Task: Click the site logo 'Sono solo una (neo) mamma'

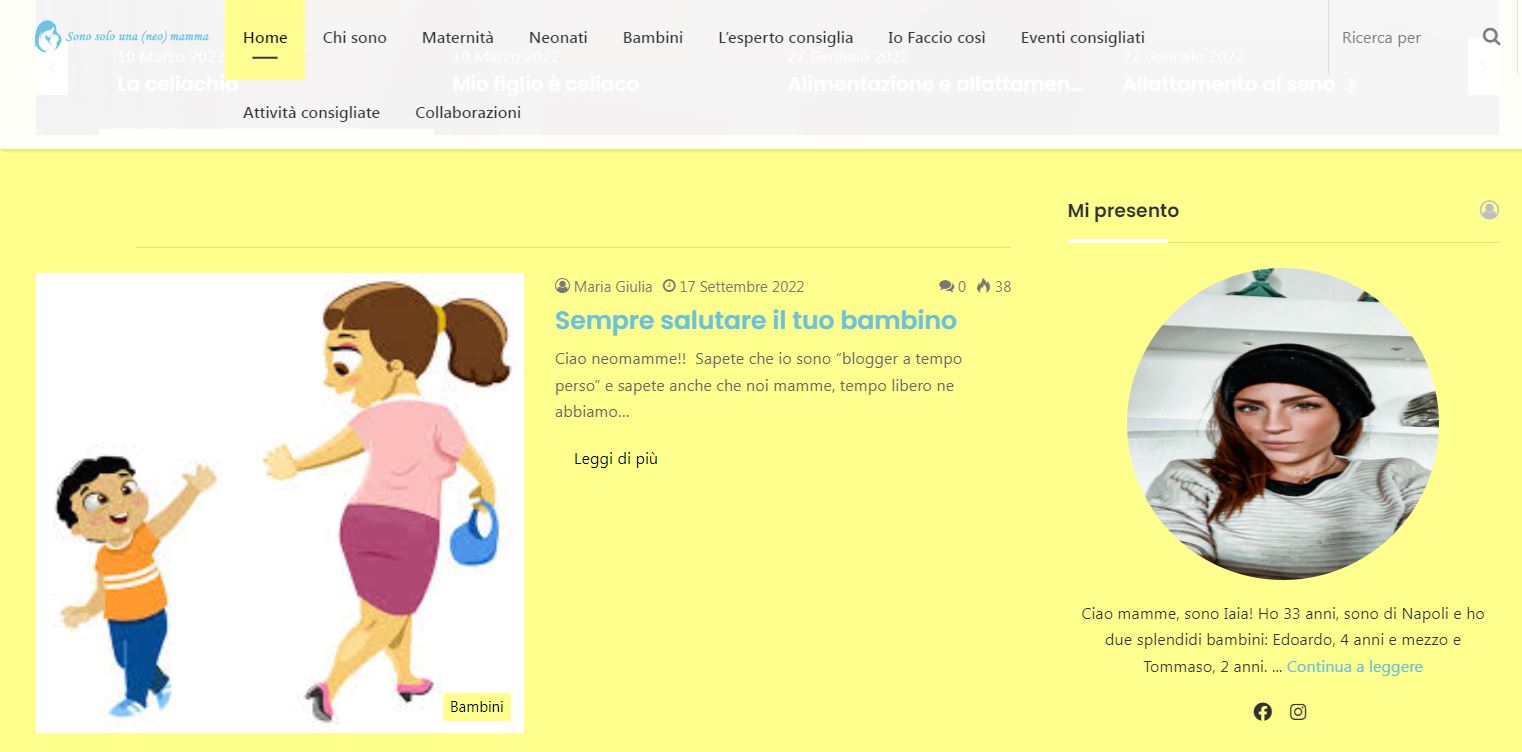Action: coord(122,37)
